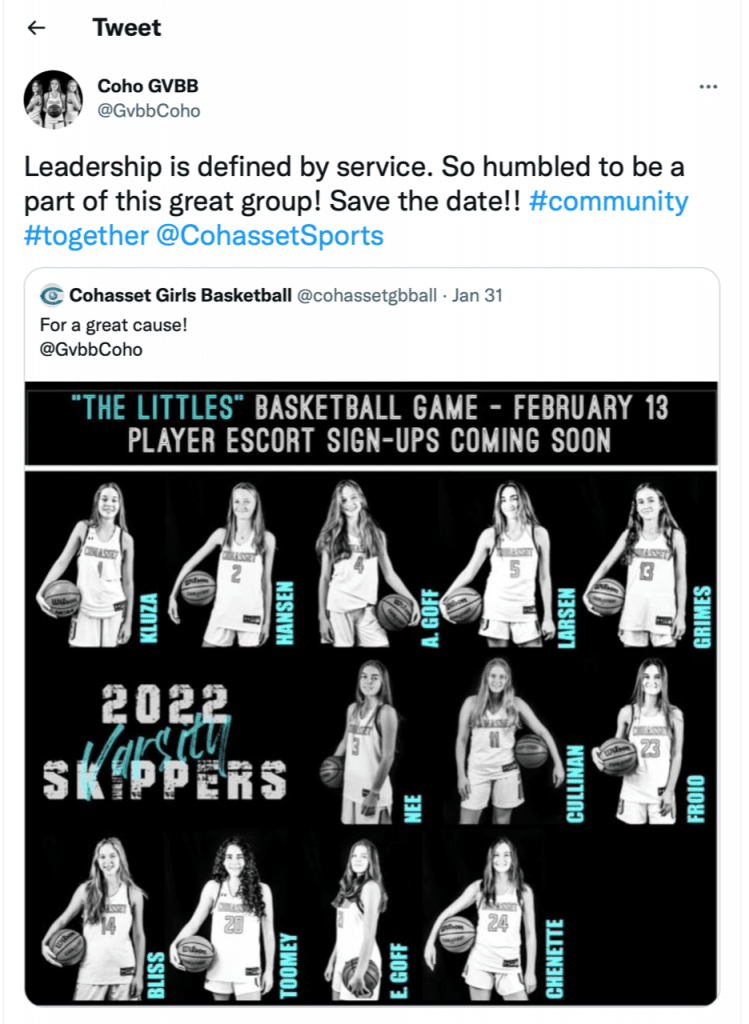Click the back arrow icon

(x=37, y=28)
